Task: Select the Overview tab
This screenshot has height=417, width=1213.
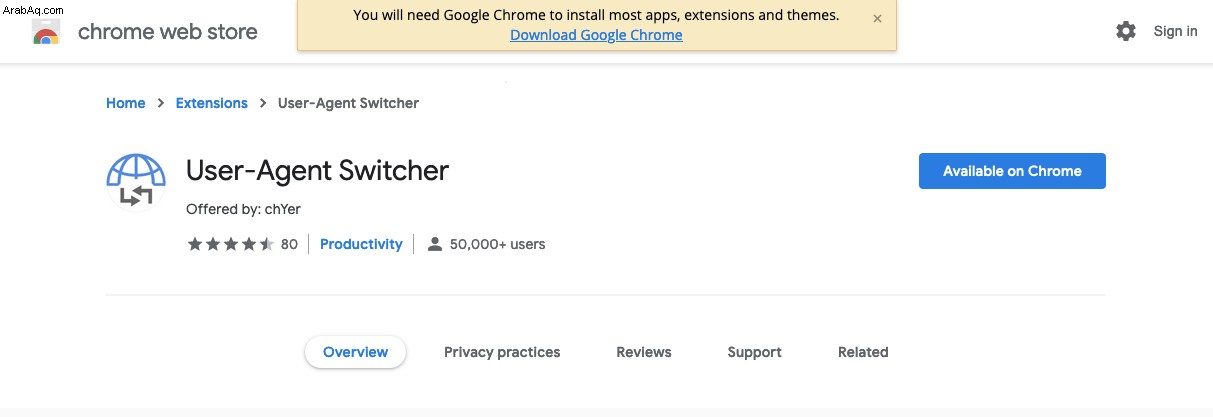Action: [355, 352]
